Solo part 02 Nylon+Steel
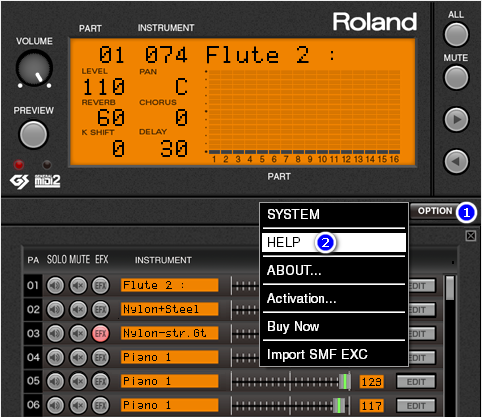 click(x=55, y=310)
